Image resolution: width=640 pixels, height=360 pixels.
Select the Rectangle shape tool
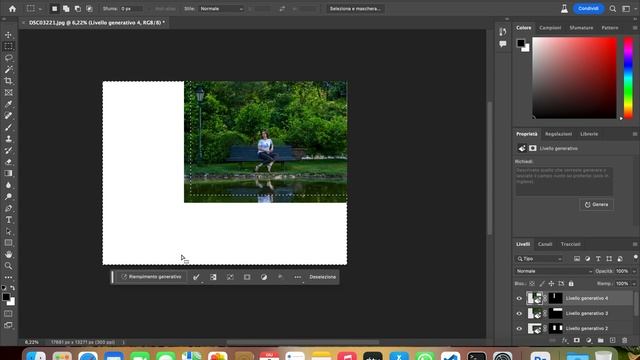coord(8,243)
